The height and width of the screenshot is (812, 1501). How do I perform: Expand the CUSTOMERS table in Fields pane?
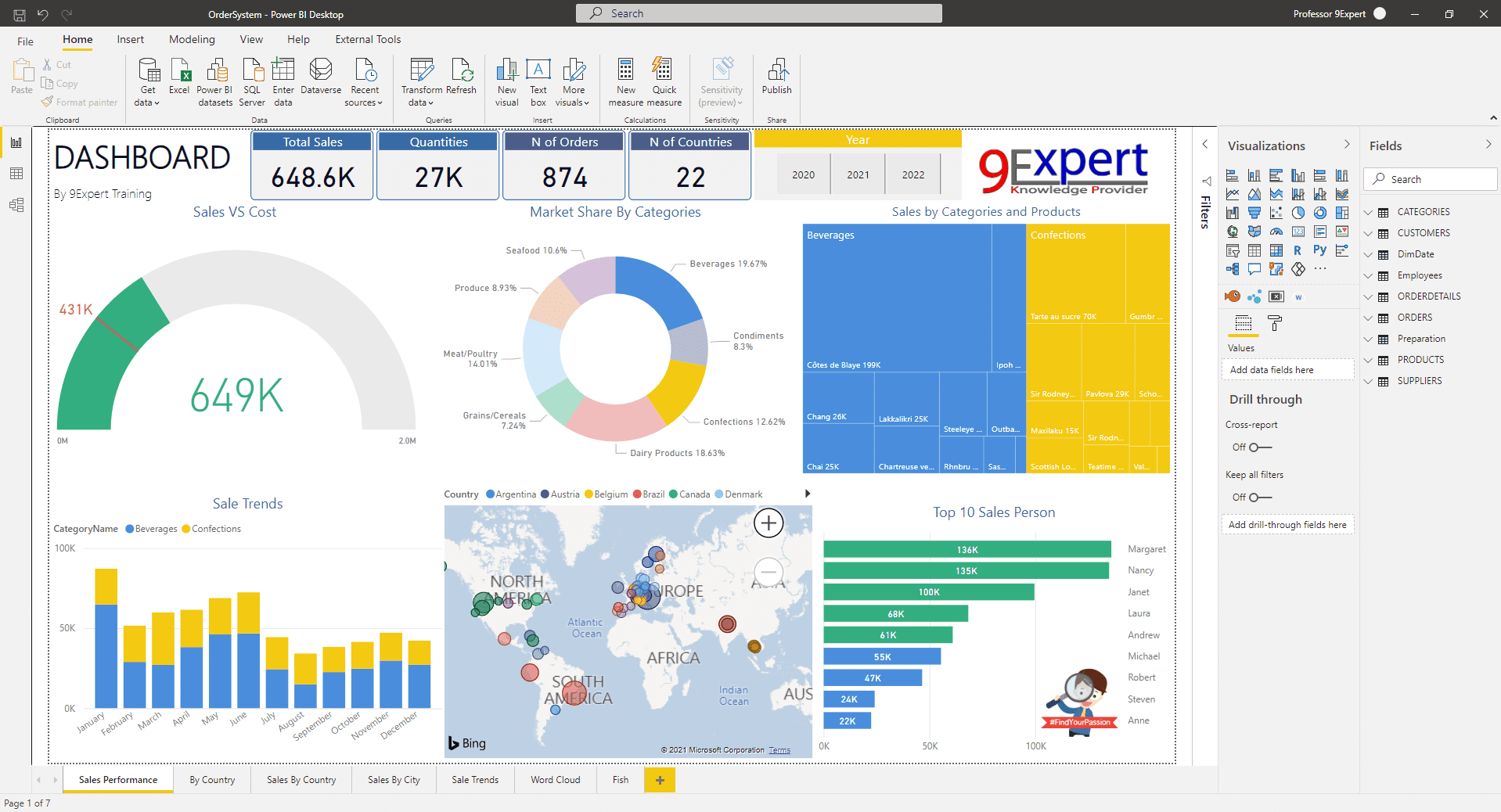point(1369,232)
